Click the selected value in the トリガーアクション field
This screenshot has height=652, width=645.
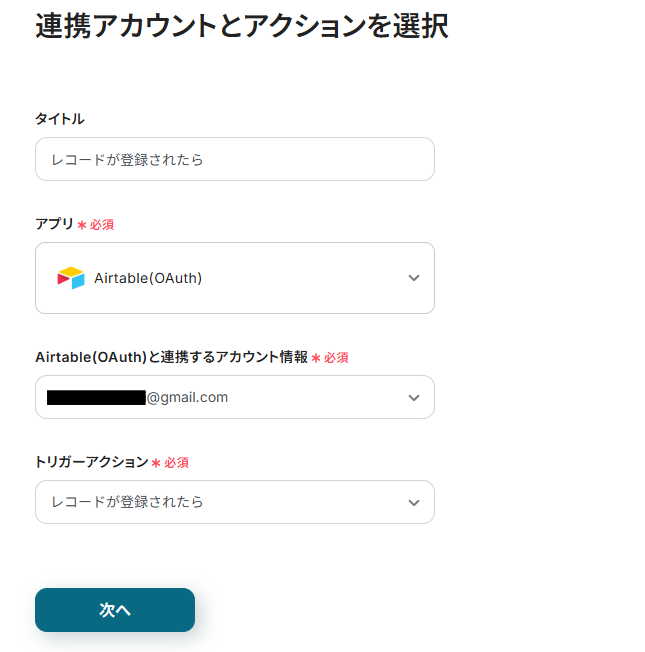[128, 502]
